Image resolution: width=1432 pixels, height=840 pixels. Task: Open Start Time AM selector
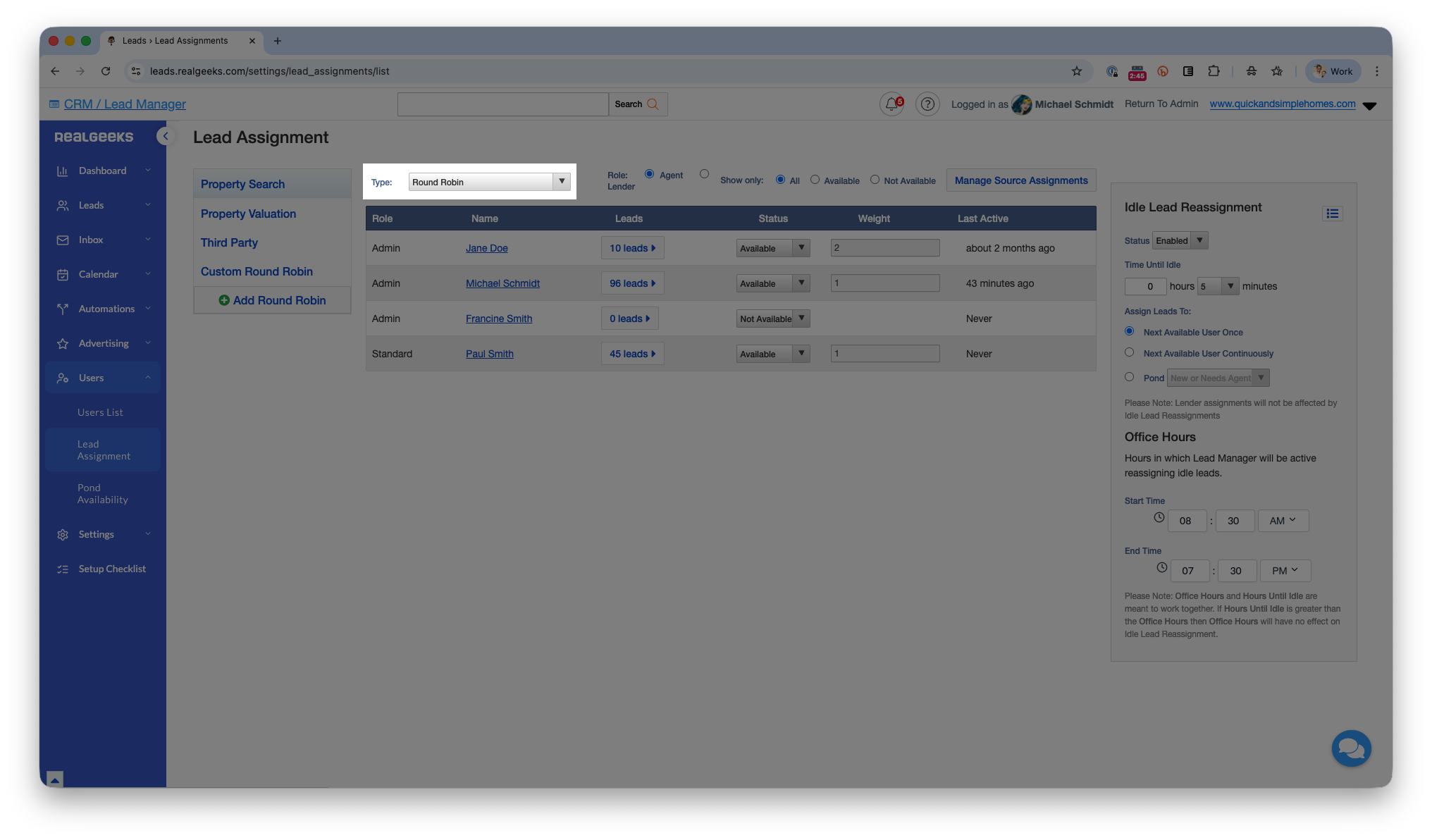(x=1283, y=521)
